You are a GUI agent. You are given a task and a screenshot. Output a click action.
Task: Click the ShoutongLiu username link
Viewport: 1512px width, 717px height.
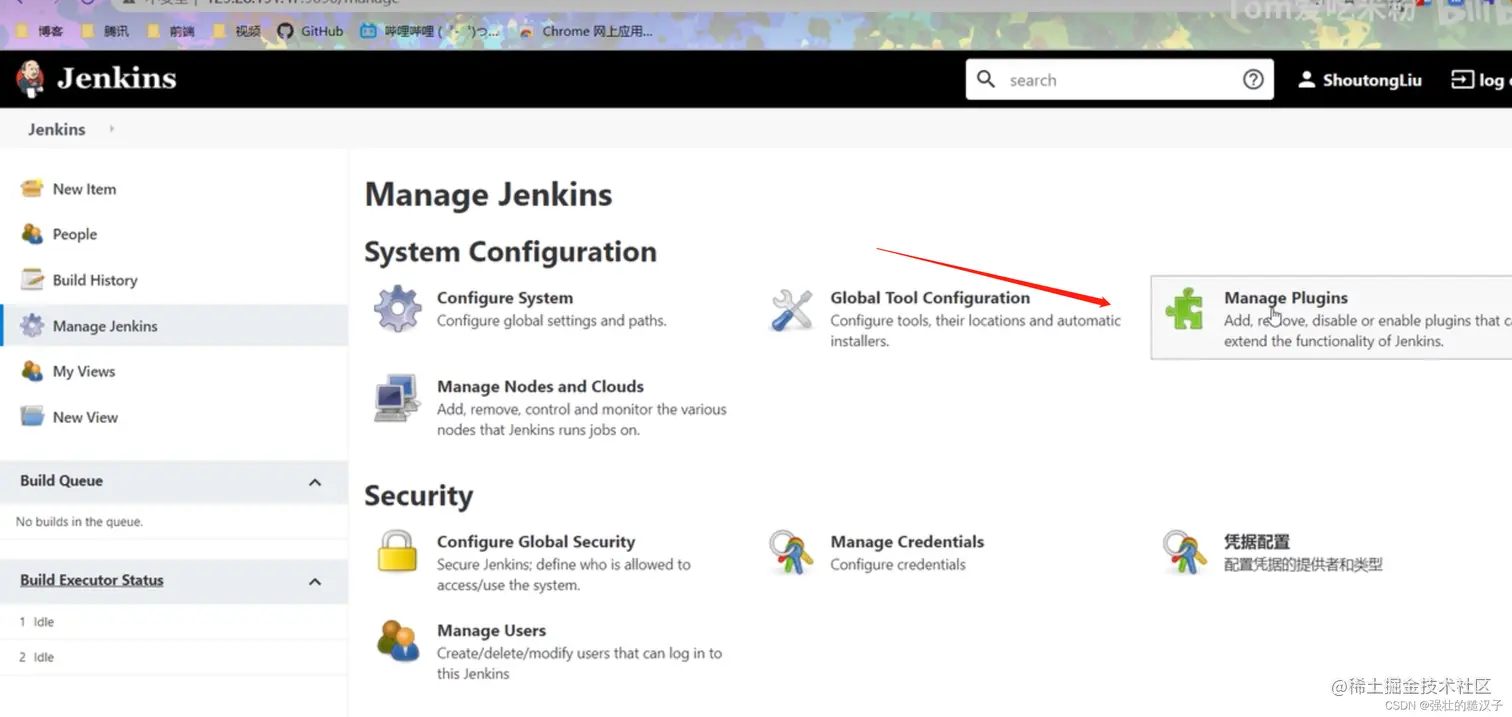1372,80
